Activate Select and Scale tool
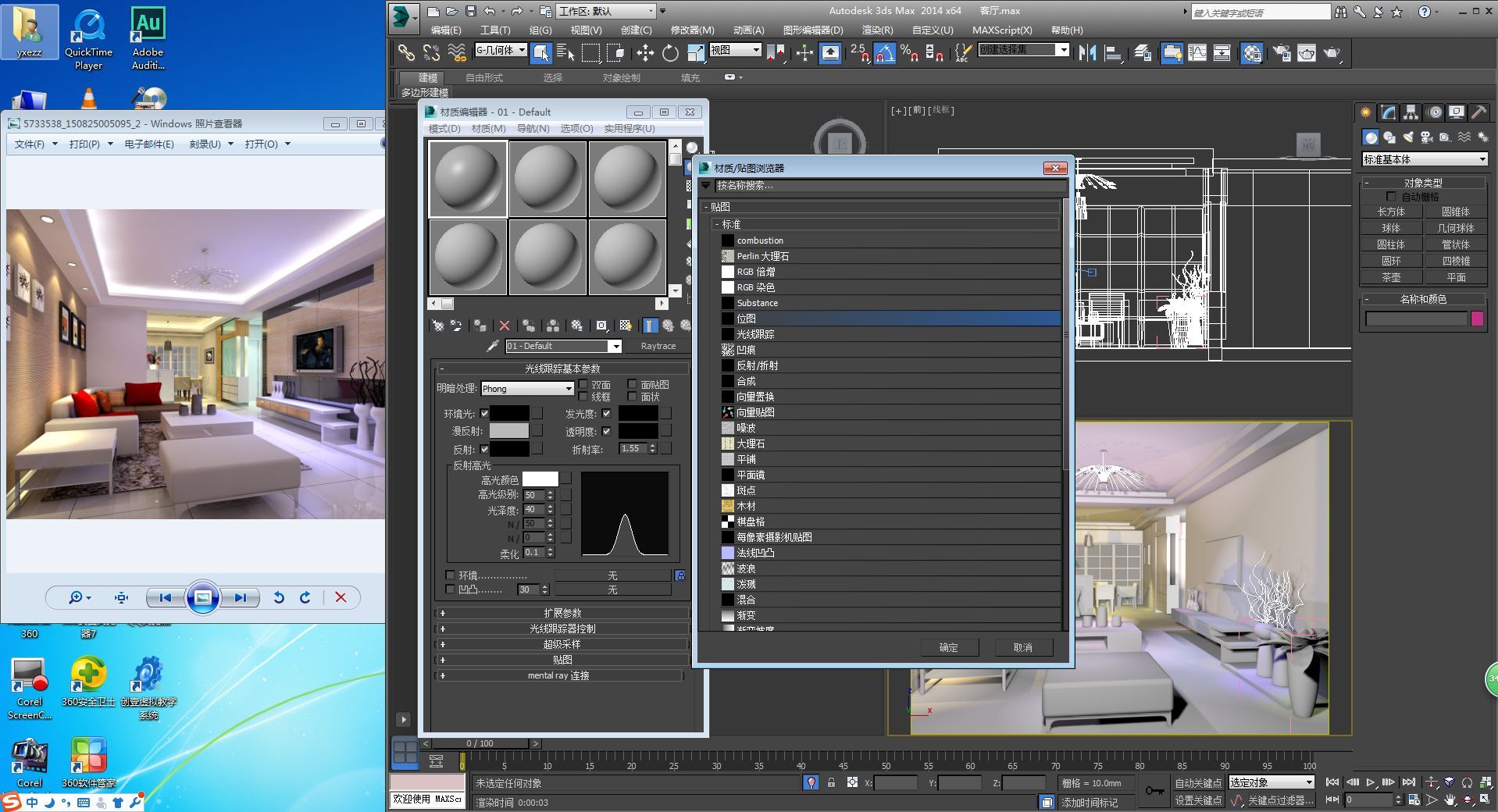1498x812 pixels. pyautogui.click(x=695, y=52)
